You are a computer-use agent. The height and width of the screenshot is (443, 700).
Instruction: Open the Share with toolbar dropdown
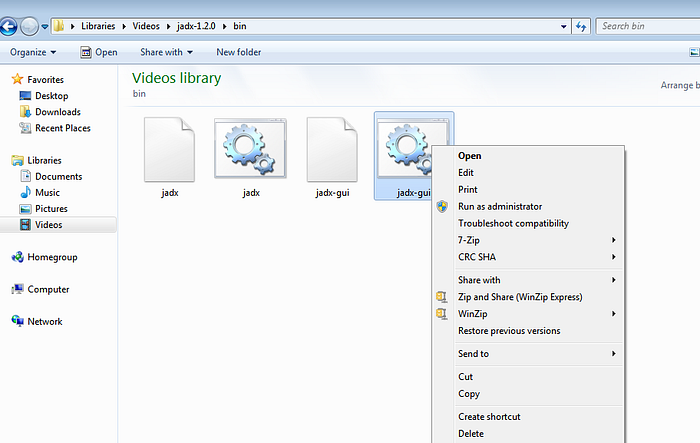(167, 52)
